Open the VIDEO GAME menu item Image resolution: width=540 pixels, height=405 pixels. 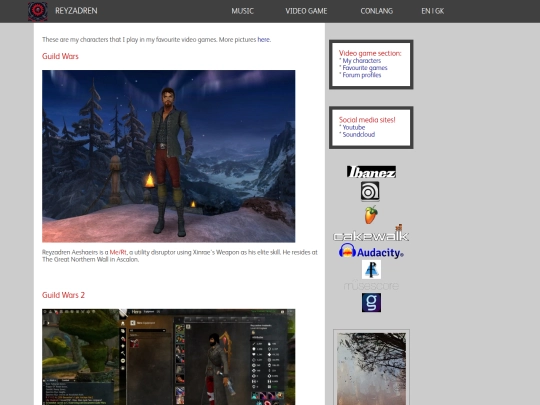coord(306,11)
